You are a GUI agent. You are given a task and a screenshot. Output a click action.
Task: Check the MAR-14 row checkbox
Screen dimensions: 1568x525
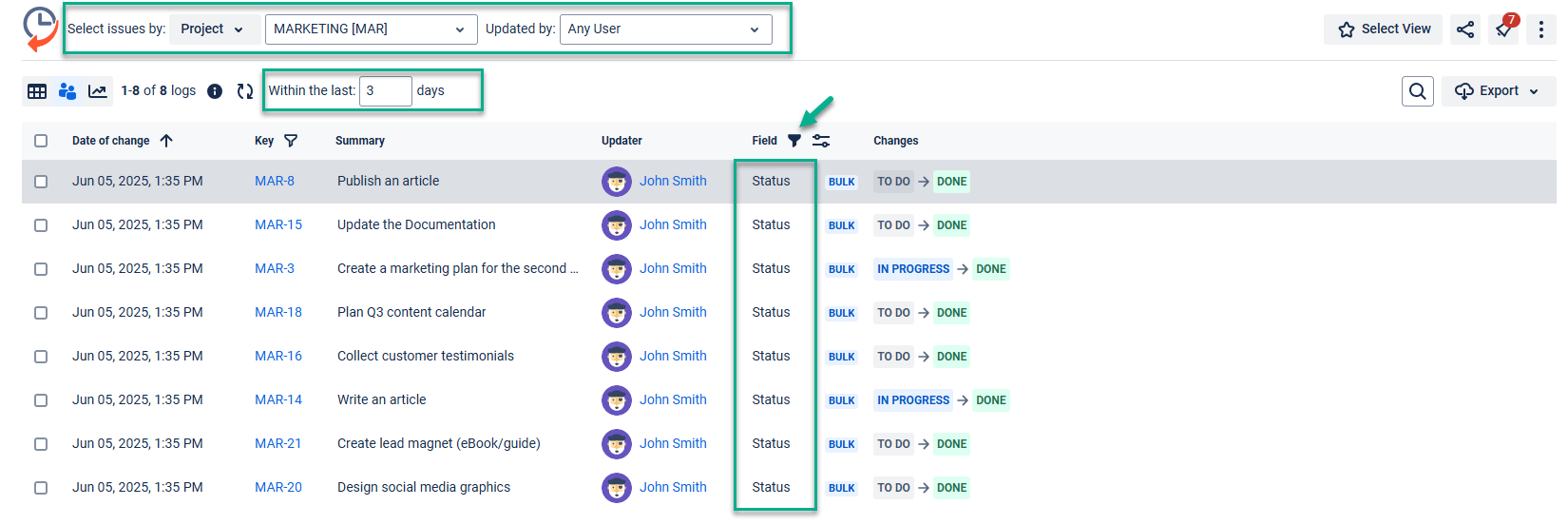(41, 400)
